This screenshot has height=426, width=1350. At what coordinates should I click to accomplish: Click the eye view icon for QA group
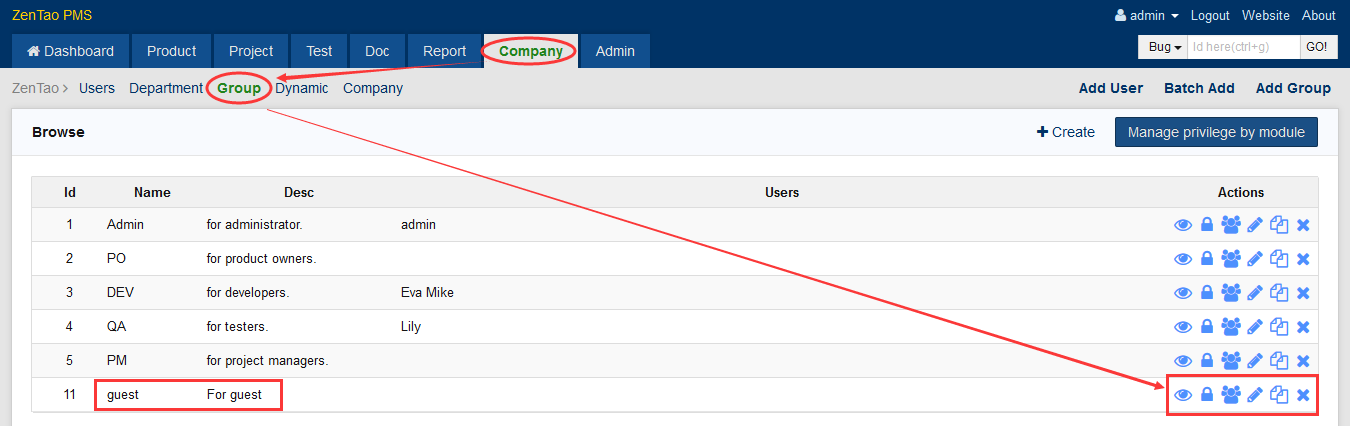[x=1182, y=327]
